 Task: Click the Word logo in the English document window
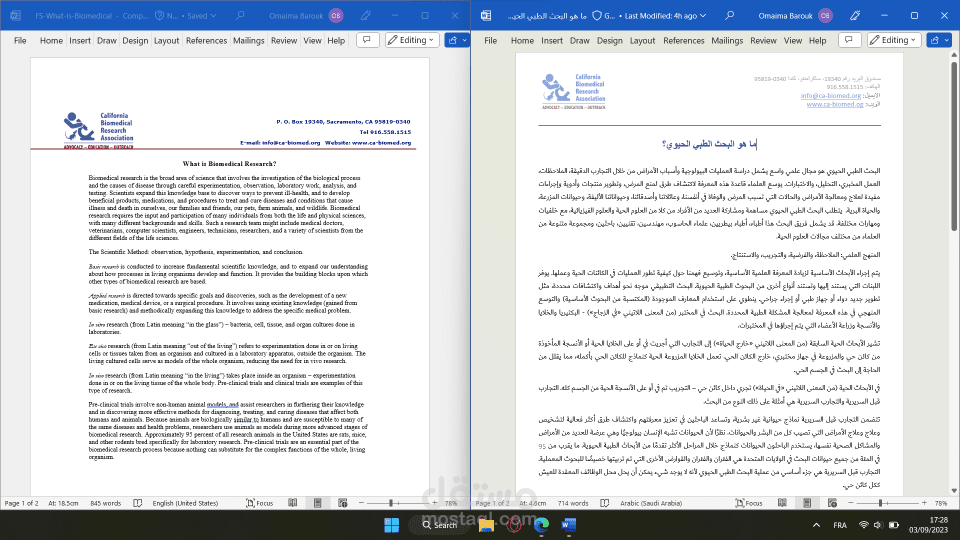tap(16, 15)
